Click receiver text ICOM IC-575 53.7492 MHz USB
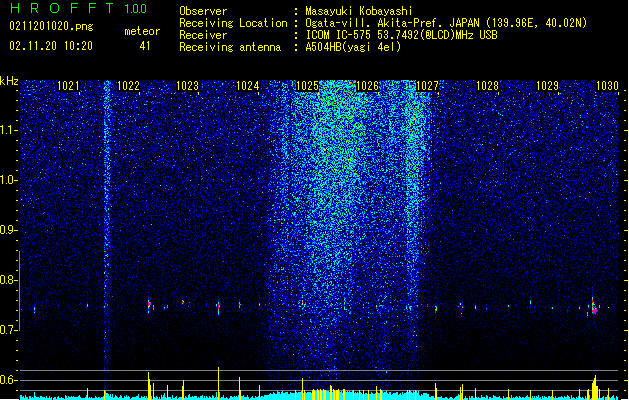 [401, 35]
